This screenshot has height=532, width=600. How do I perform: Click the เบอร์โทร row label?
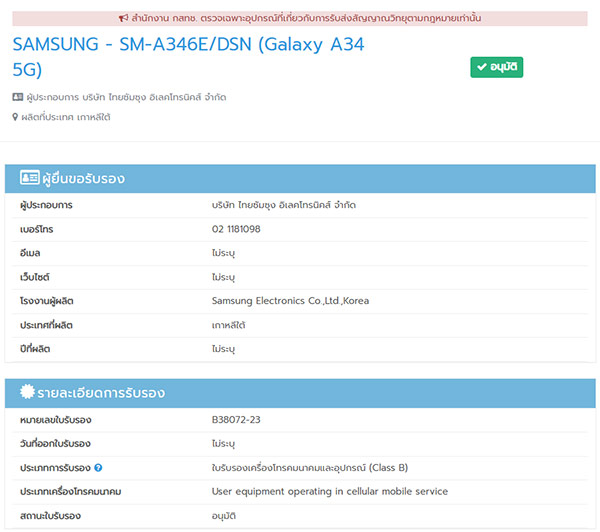[37, 229]
